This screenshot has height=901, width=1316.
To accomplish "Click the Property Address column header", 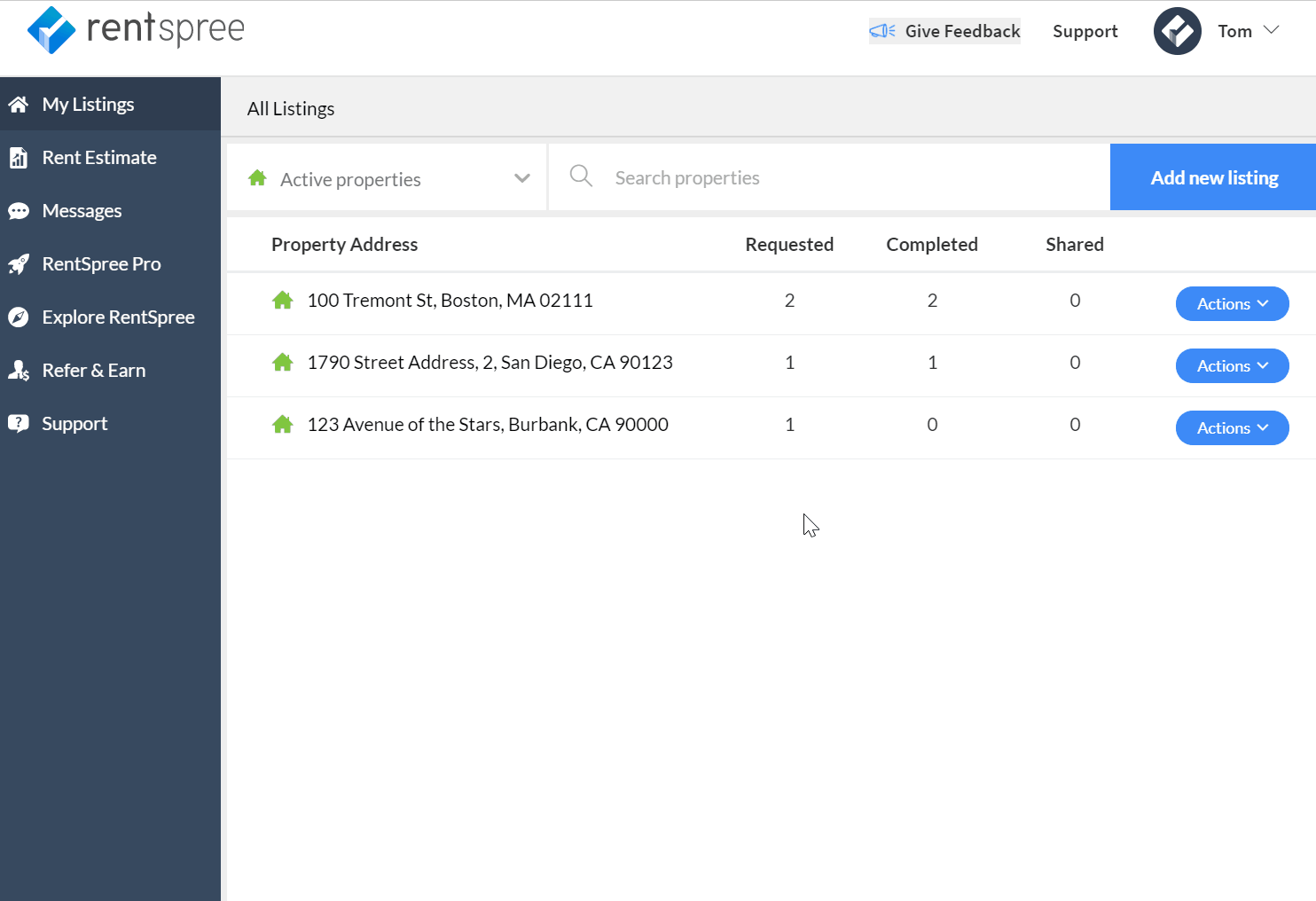I will (344, 245).
